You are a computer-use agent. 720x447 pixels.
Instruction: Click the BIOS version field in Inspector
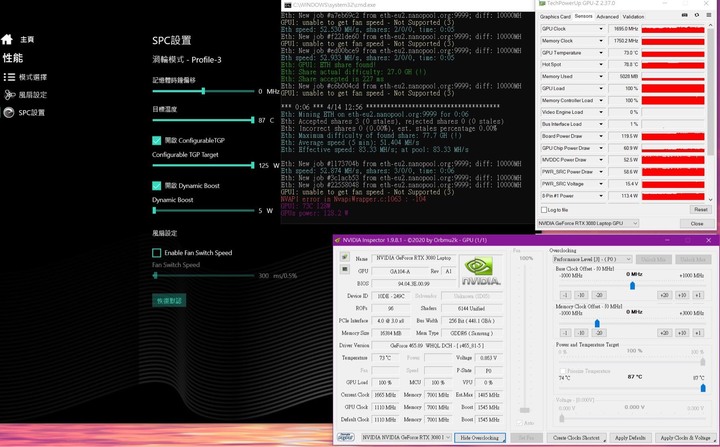tap(414, 283)
